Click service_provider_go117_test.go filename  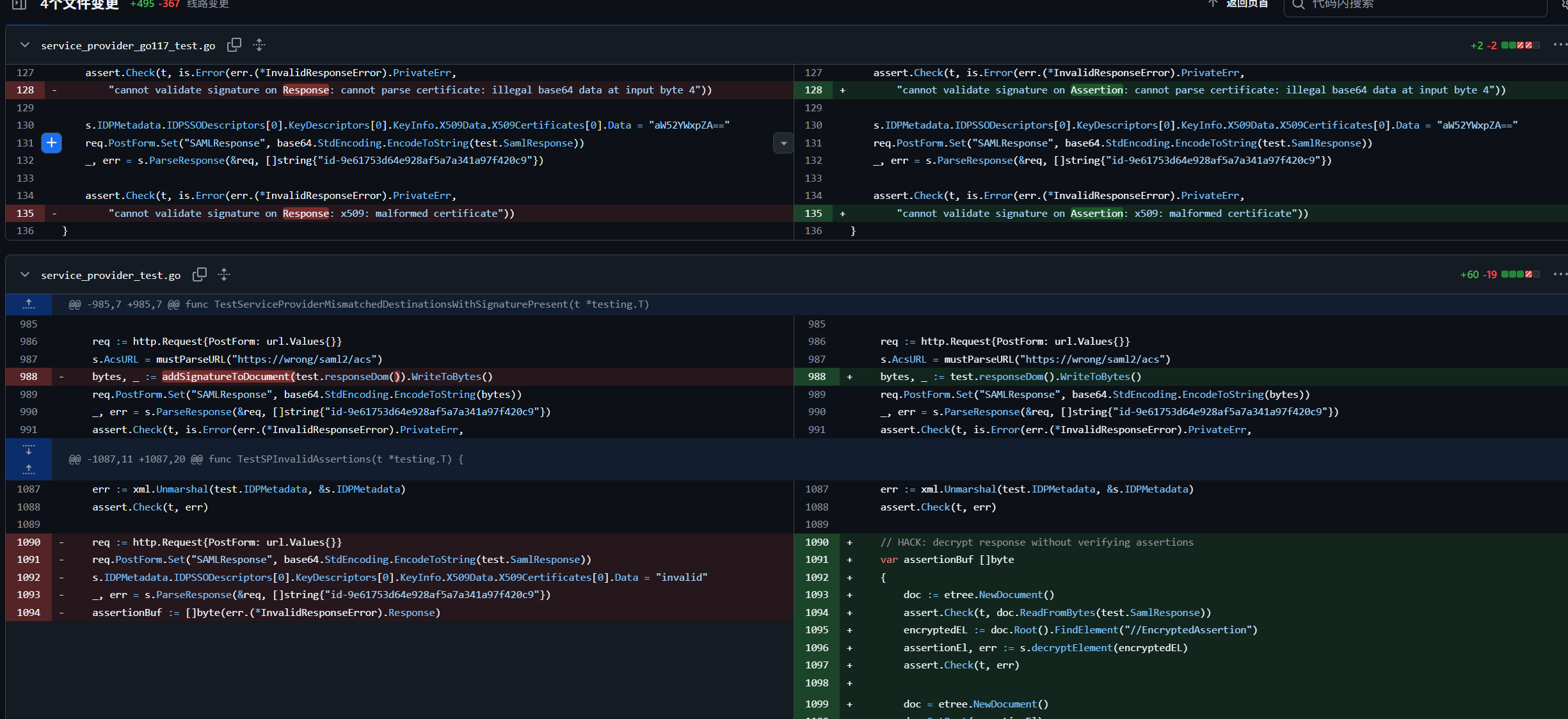point(128,45)
